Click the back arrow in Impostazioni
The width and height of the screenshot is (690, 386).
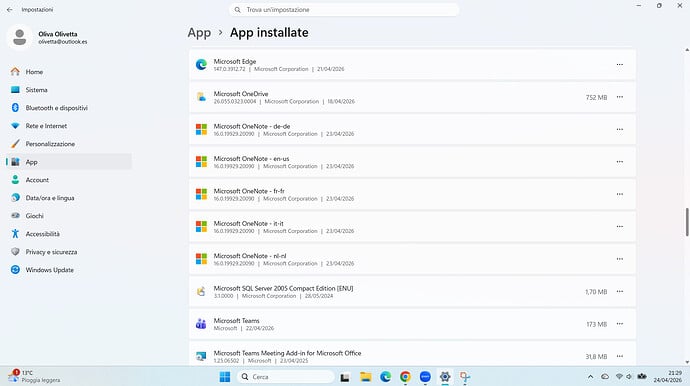tap(10, 9)
